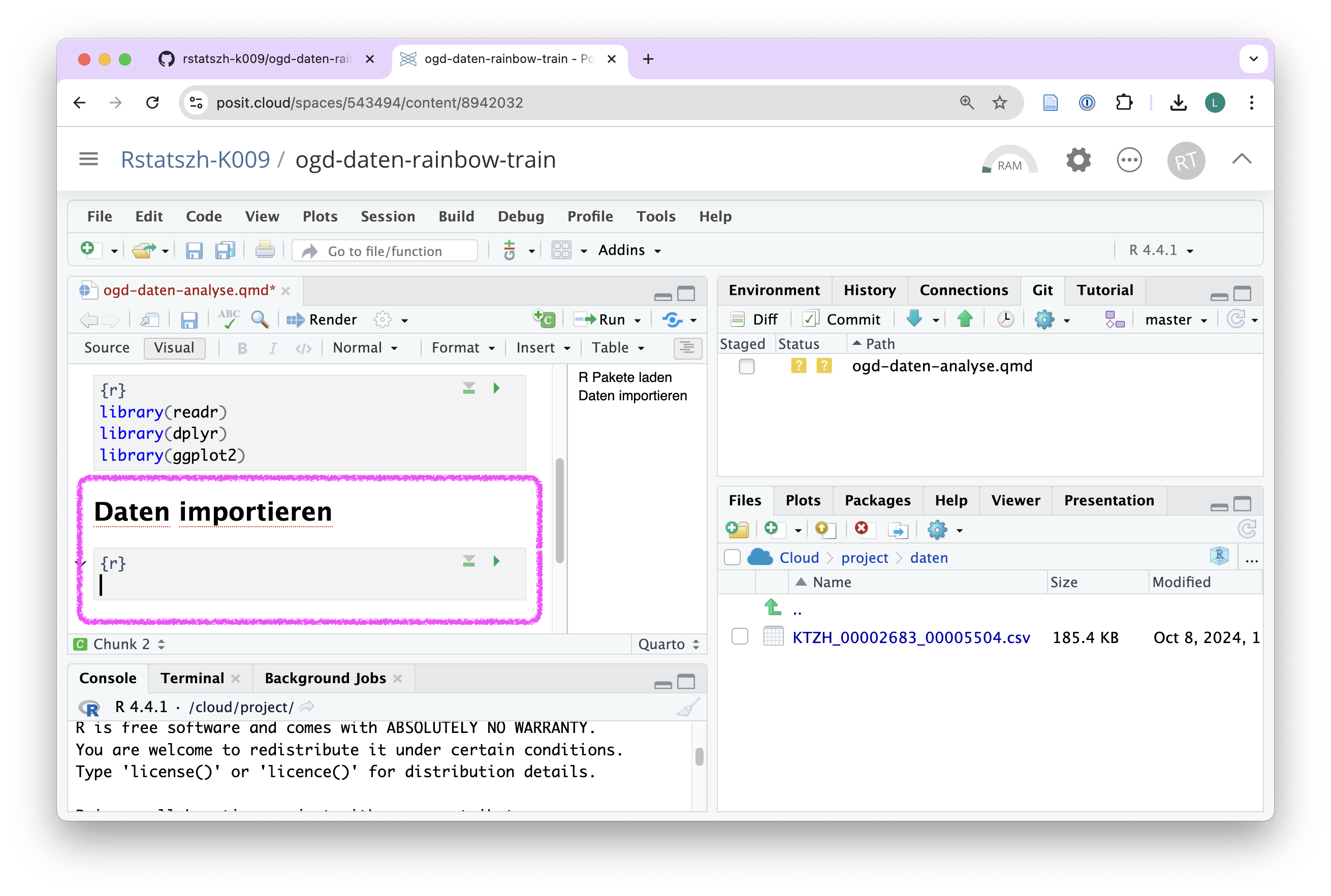Pull changes with Git pull arrow
The height and width of the screenshot is (896, 1331).
[x=914, y=318]
